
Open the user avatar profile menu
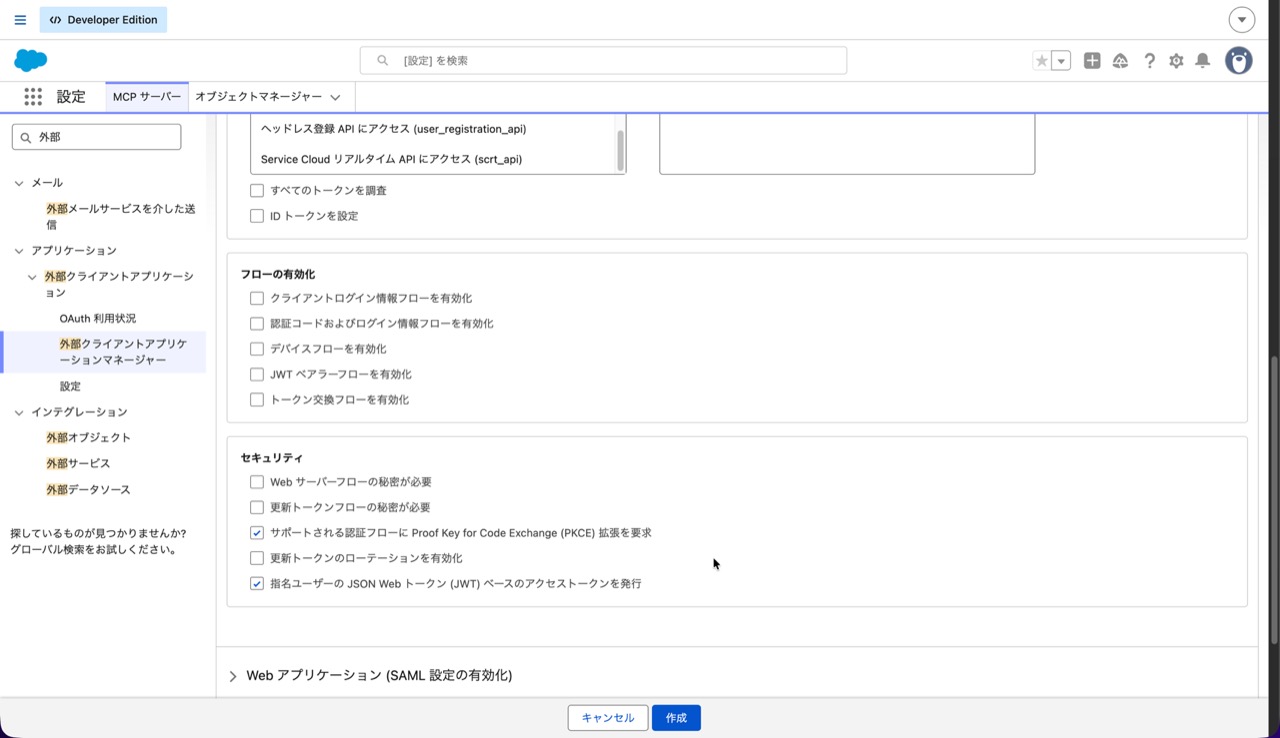coord(1239,61)
